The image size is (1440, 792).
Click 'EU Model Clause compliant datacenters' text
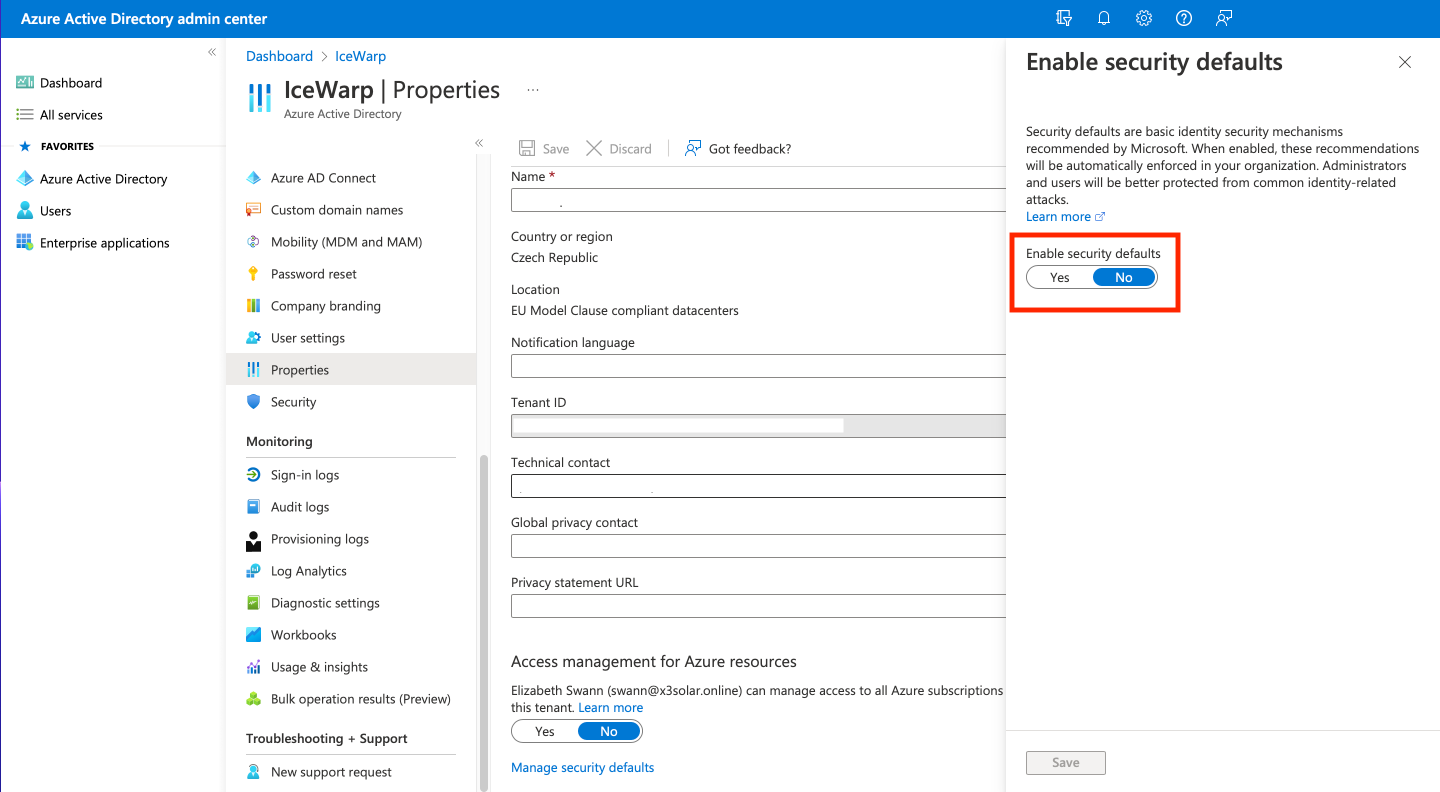625,310
